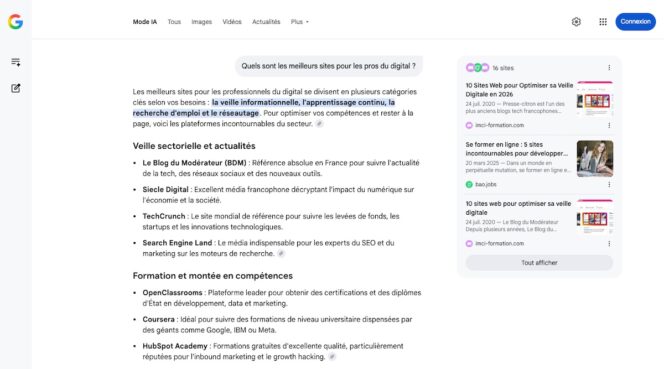The image size is (664, 369).
Task: Switch to the Actualités tab
Action: pos(266,22)
